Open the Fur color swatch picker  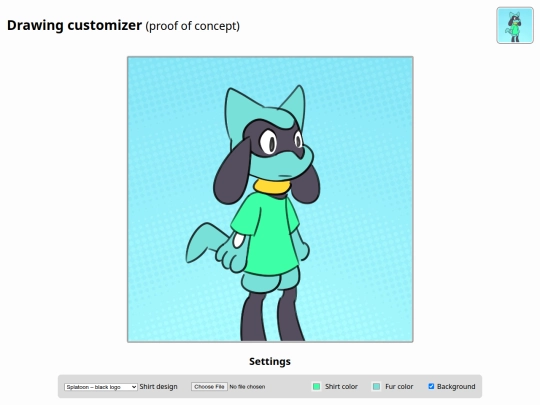tap(376, 386)
